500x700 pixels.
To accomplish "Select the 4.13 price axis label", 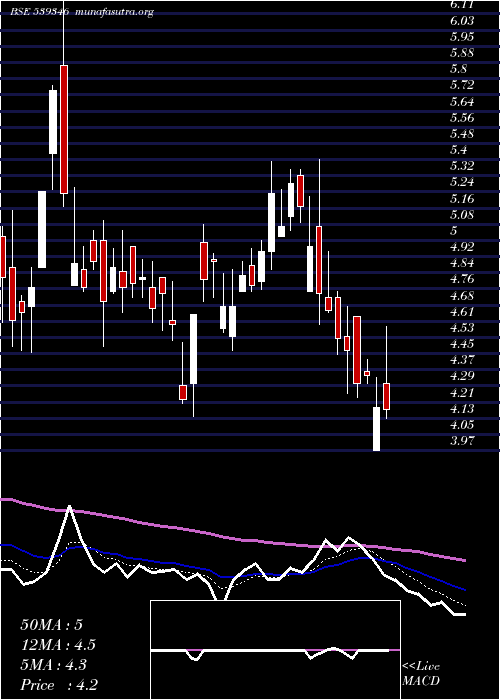I will (462, 409).
